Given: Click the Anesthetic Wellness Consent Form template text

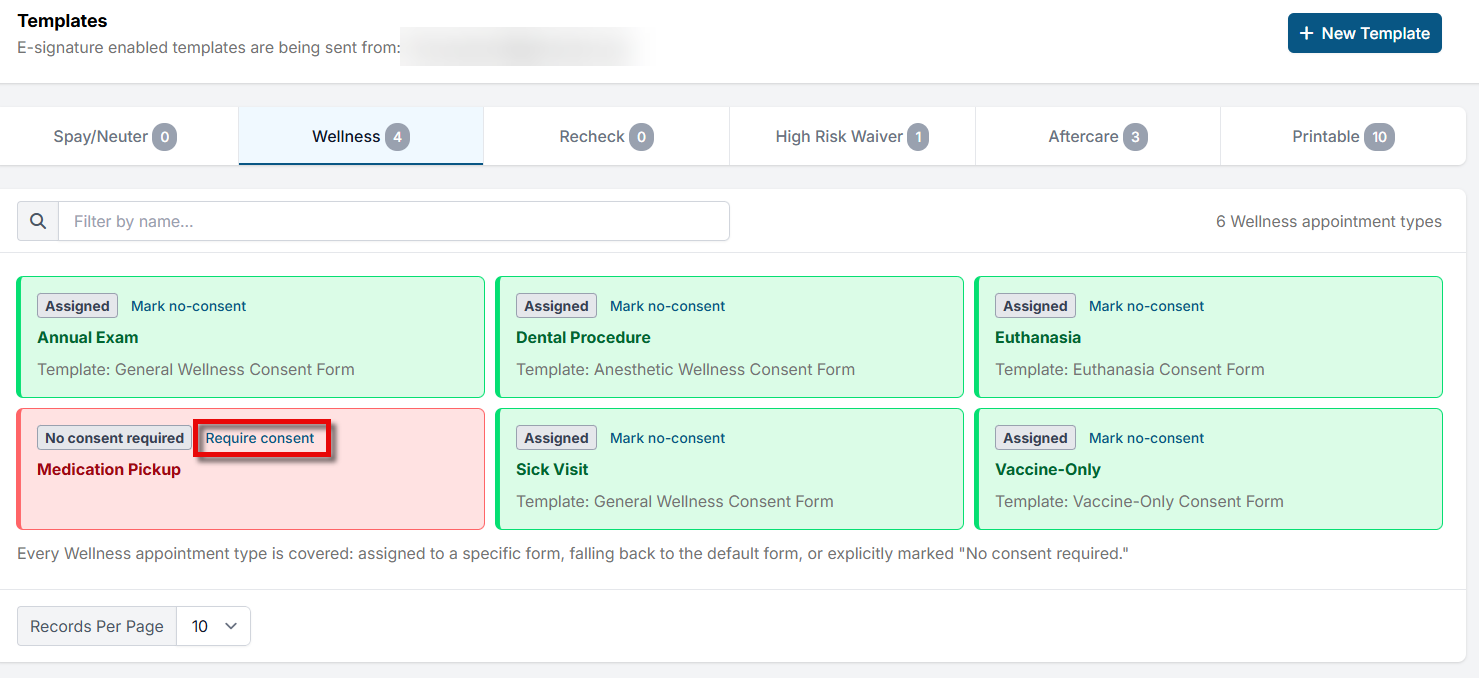Looking at the screenshot, I should click(724, 369).
